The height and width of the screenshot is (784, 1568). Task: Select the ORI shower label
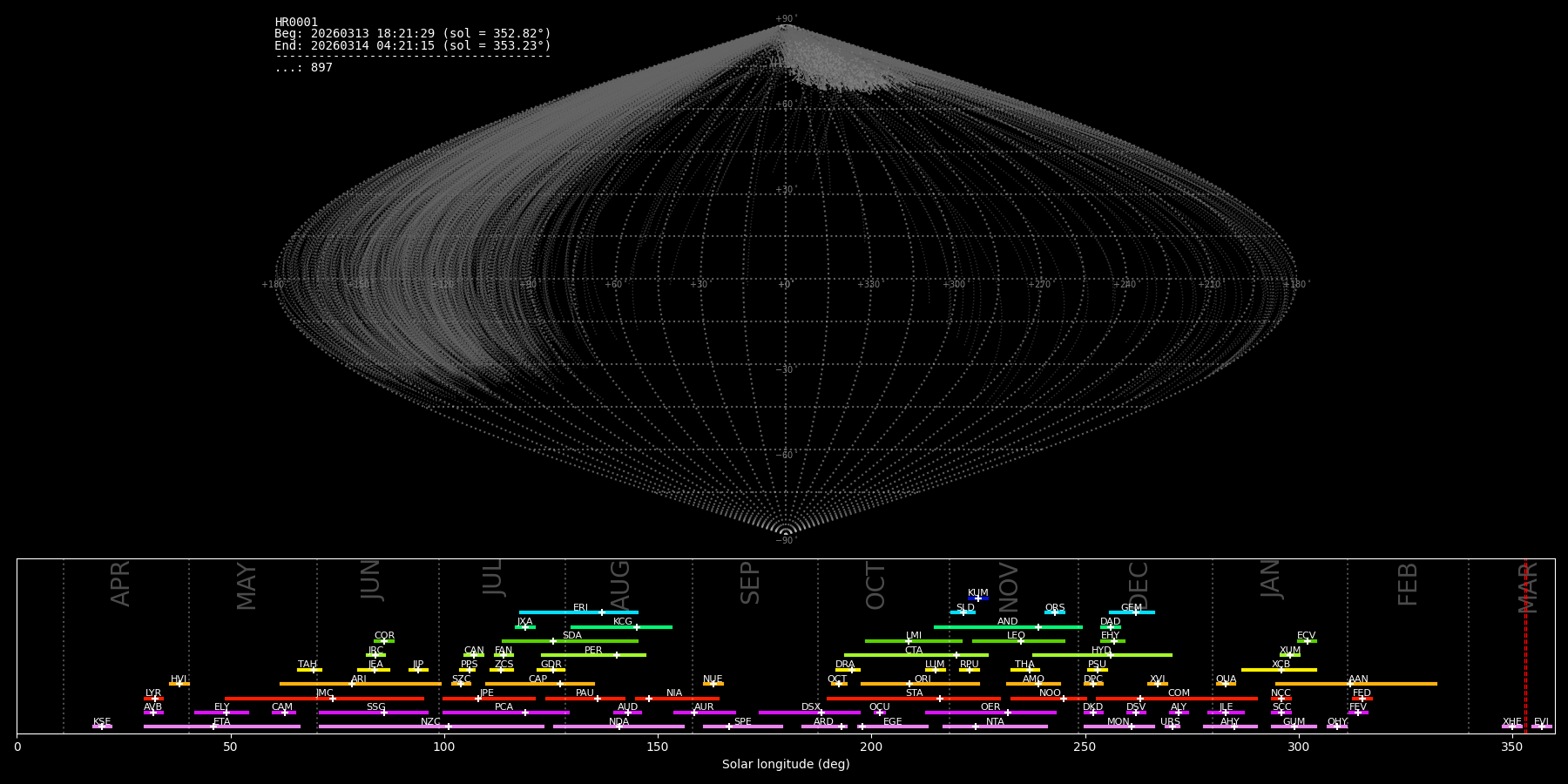(x=923, y=679)
